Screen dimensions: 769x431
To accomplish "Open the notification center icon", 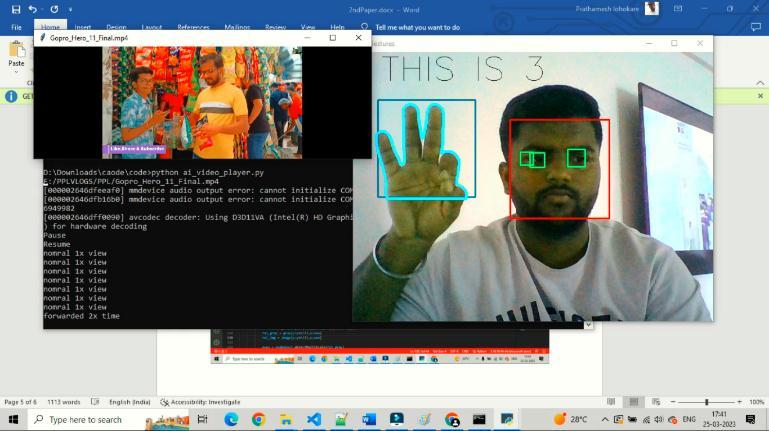I will click(750, 419).
